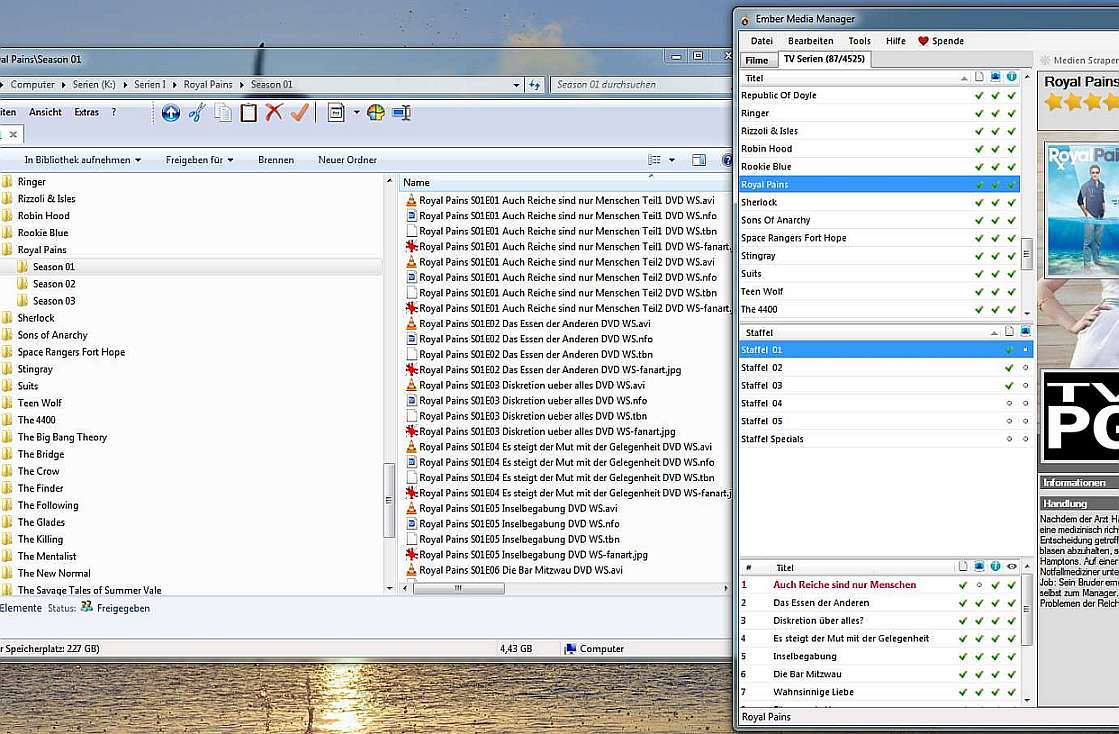Click the page column icon in episode list header
Viewport: 1119px width, 734px height.
tap(963, 566)
